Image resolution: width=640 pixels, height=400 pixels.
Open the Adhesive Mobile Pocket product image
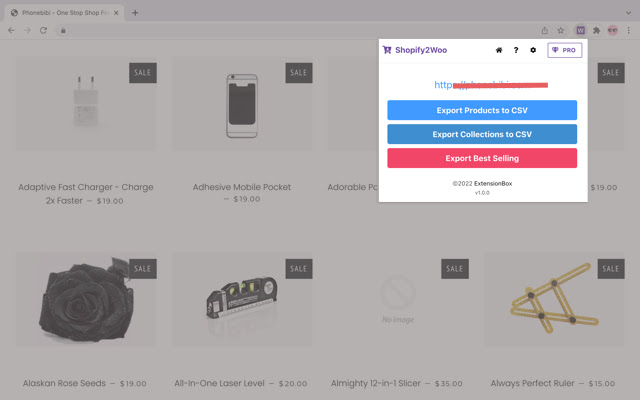coord(242,104)
